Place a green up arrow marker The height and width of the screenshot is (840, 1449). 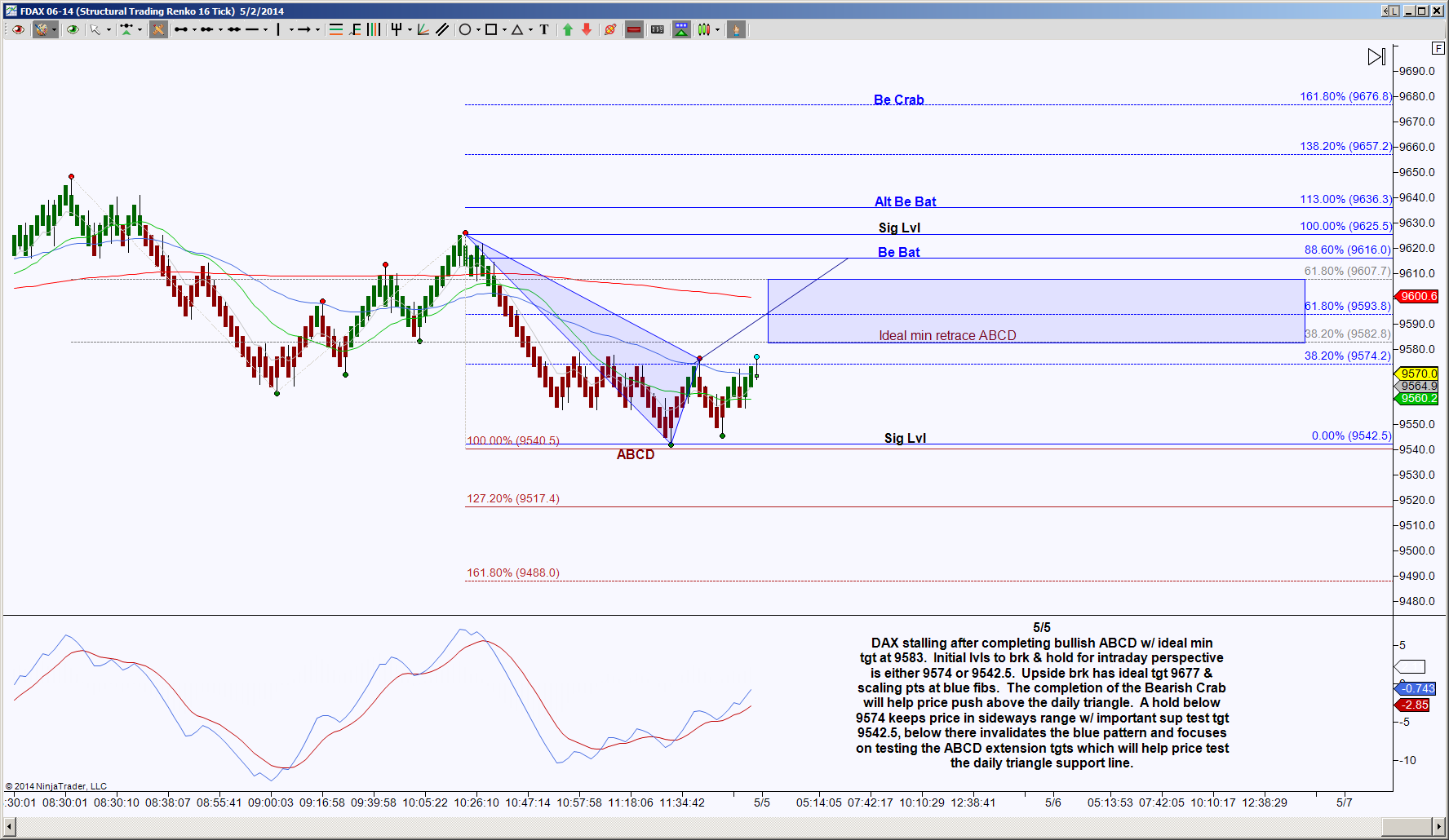pyautogui.click(x=568, y=29)
